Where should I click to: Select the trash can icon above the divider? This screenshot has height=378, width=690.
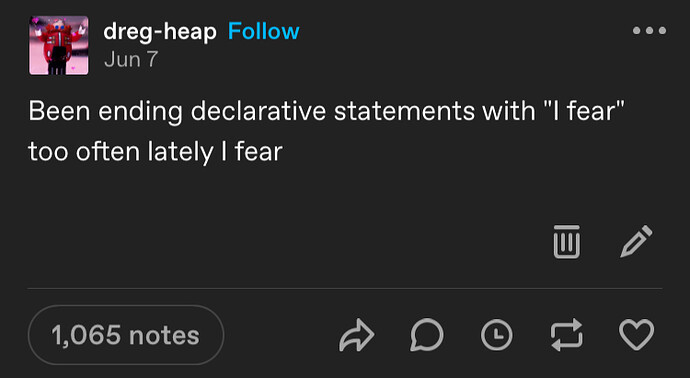coord(566,242)
